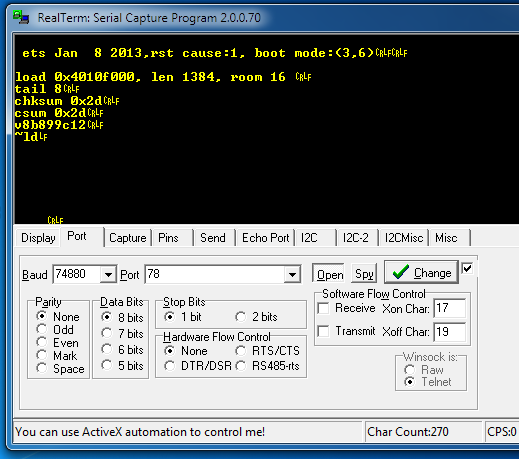
Task: Enable Receive software flow control checkbox
Action: click(323, 308)
